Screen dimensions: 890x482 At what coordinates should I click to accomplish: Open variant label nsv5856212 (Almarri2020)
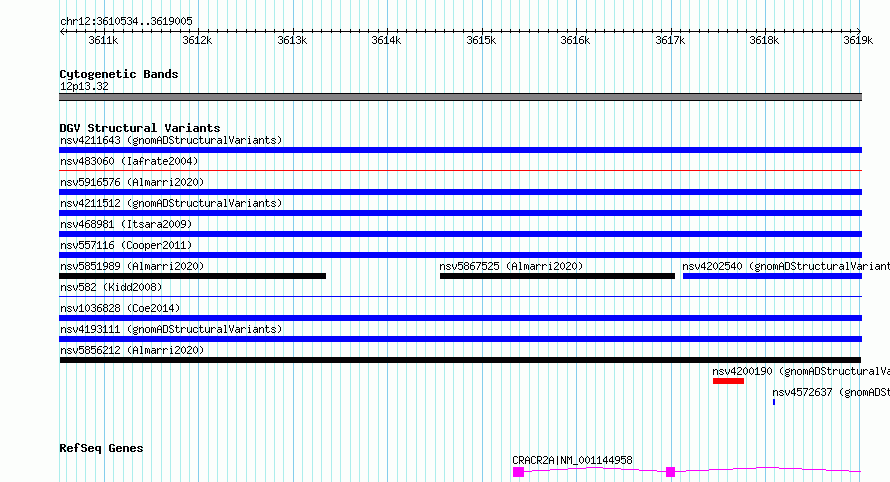click(132, 350)
